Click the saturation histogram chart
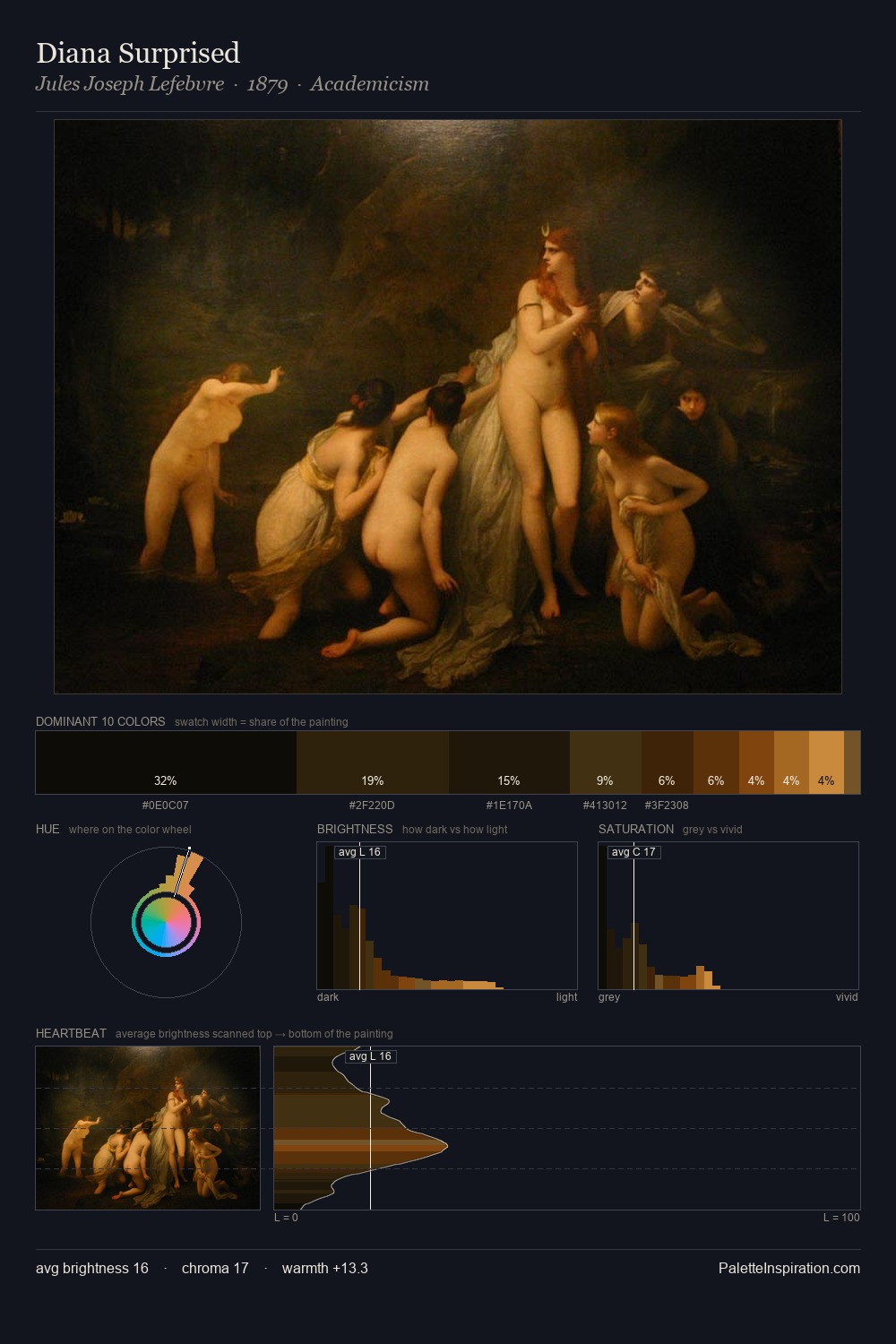Viewport: 896px width, 1344px height. click(x=728, y=916)
